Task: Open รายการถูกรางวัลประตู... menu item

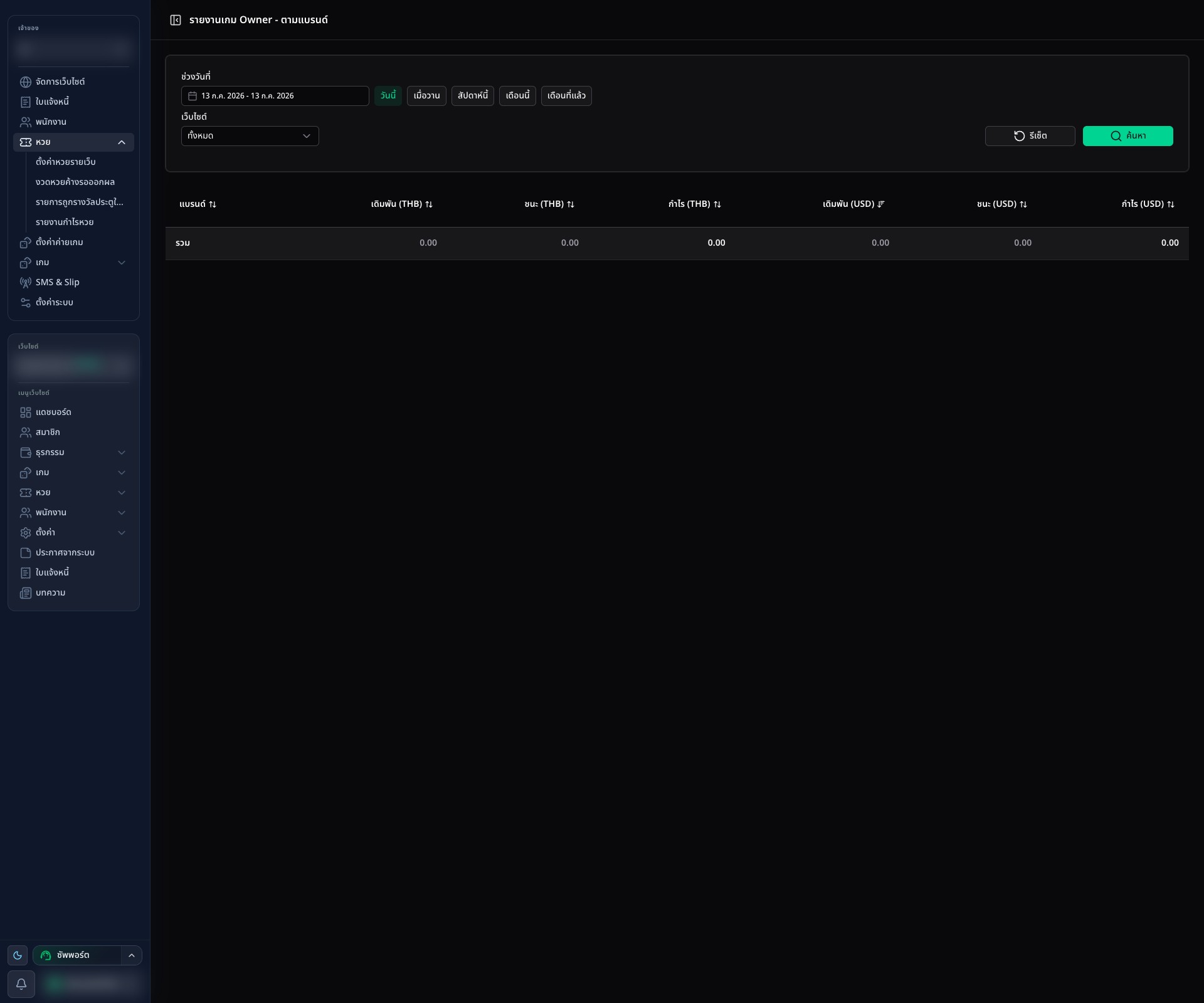Action: 80,202
